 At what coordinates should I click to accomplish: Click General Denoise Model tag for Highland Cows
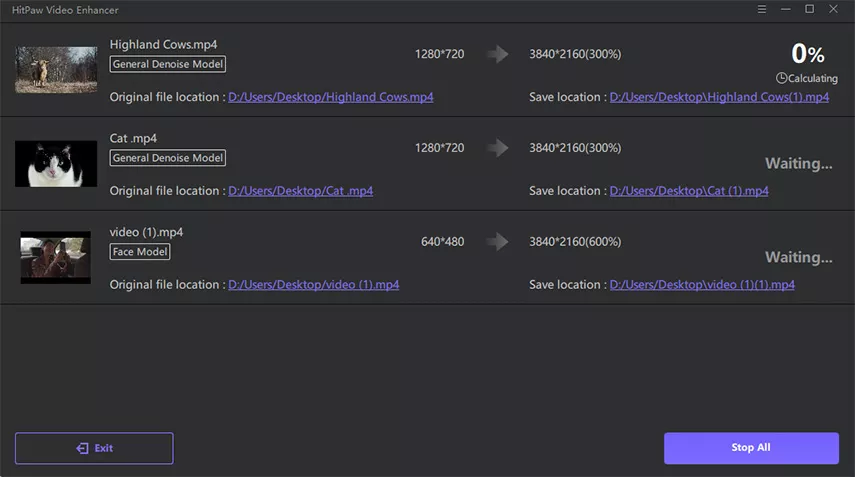click(x=168, y=64)
